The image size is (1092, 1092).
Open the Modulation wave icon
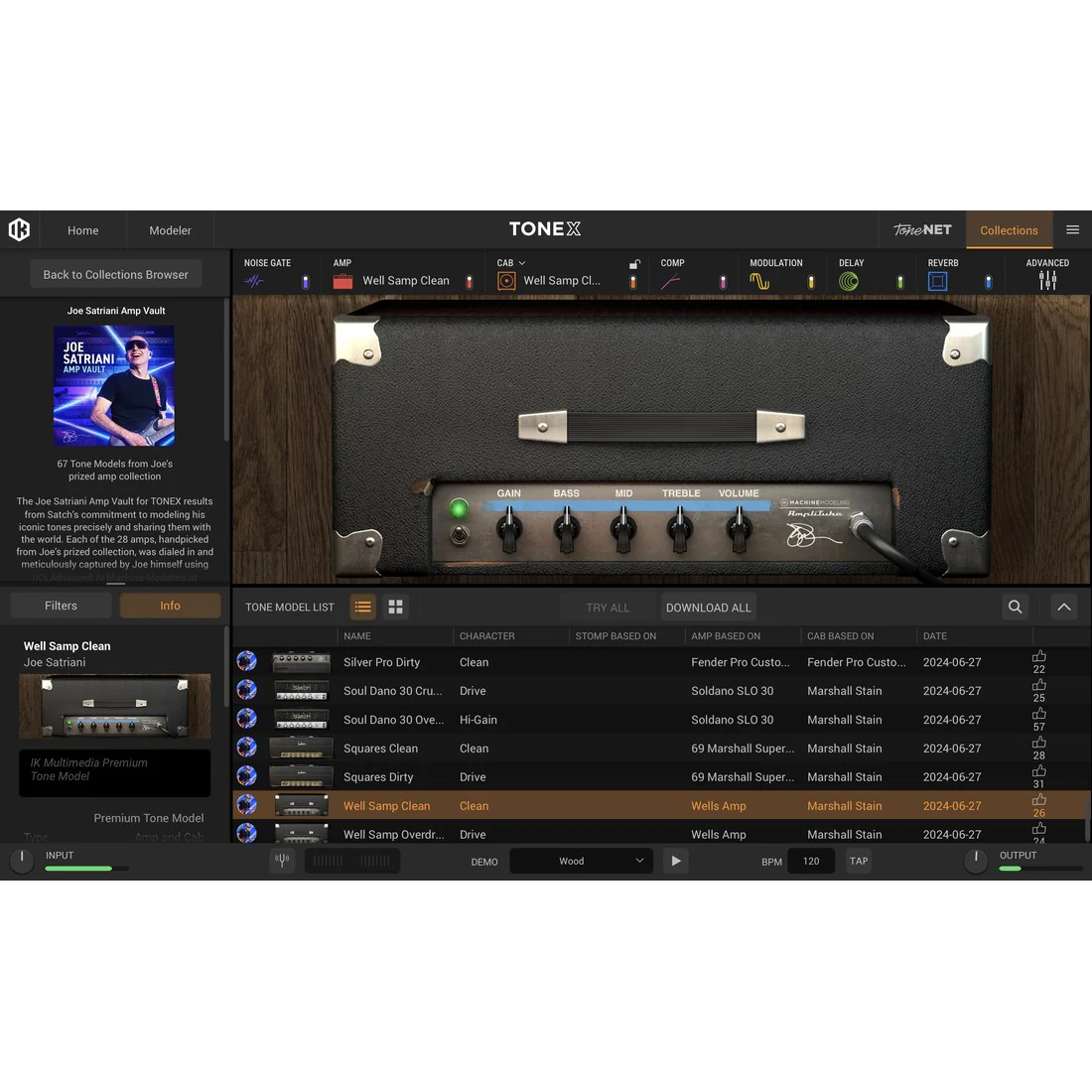759,281
